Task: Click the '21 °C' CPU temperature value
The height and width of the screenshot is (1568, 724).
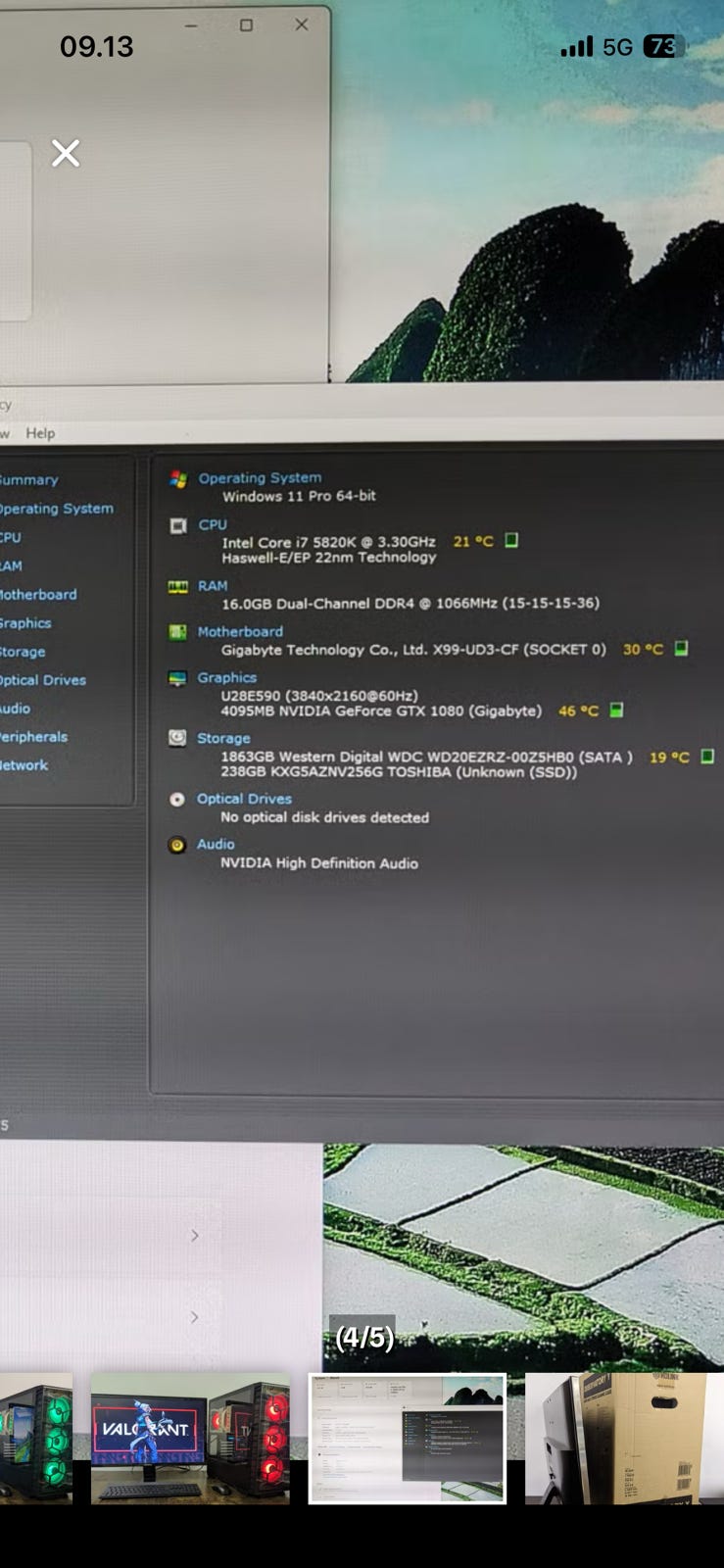Action: point(473,541)
